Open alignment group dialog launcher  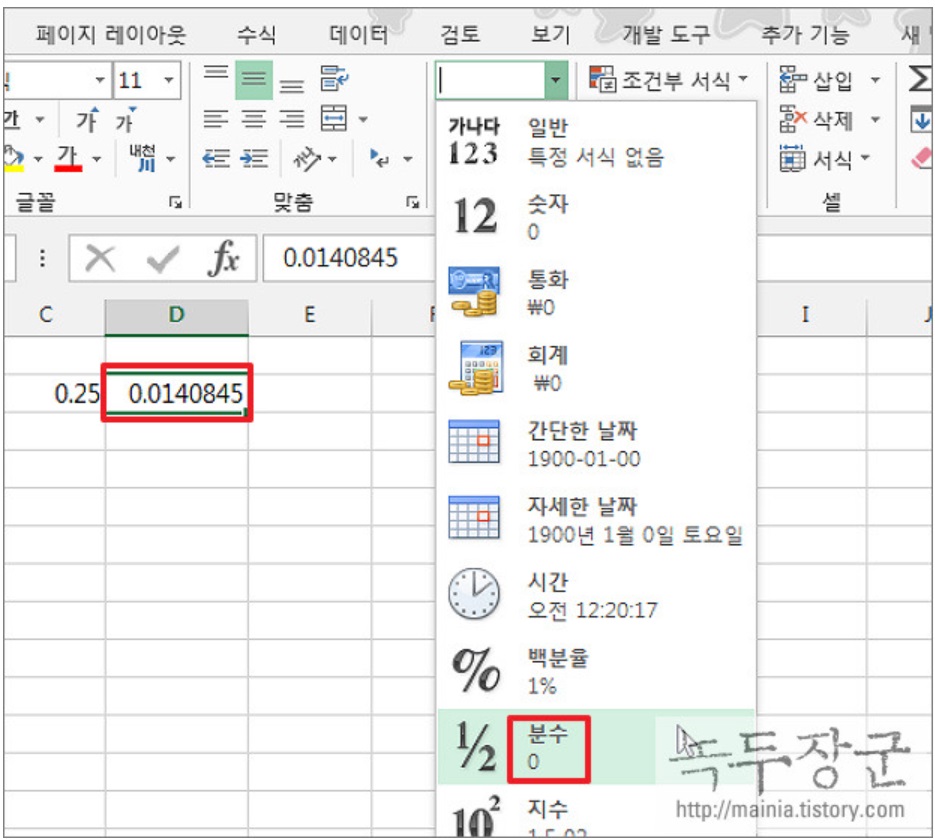pos(413,203)
